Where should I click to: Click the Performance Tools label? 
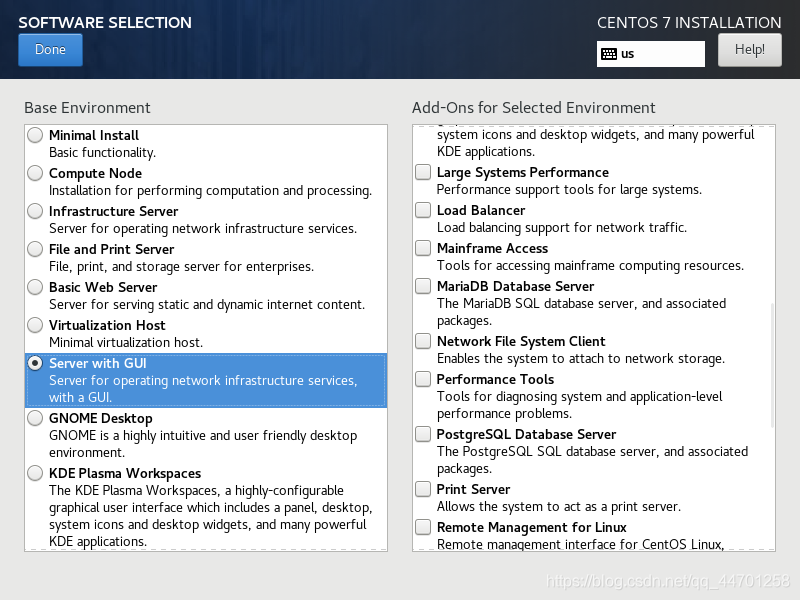pyautogui.click(x=495, y=379)
